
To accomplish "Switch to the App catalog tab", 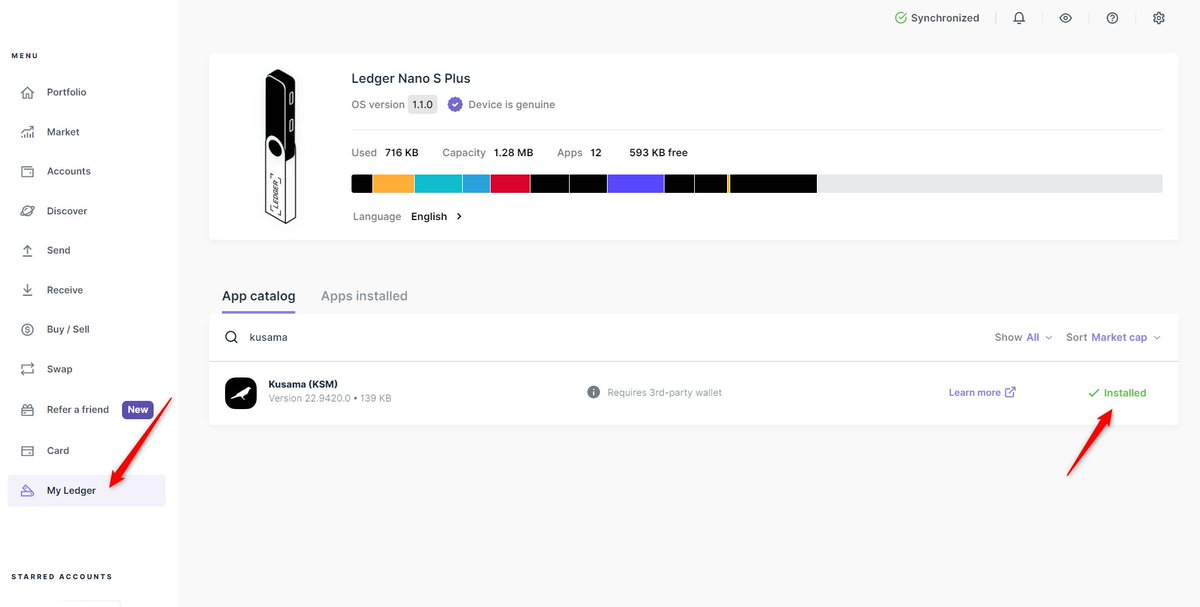I will click(x=259, y=296).
